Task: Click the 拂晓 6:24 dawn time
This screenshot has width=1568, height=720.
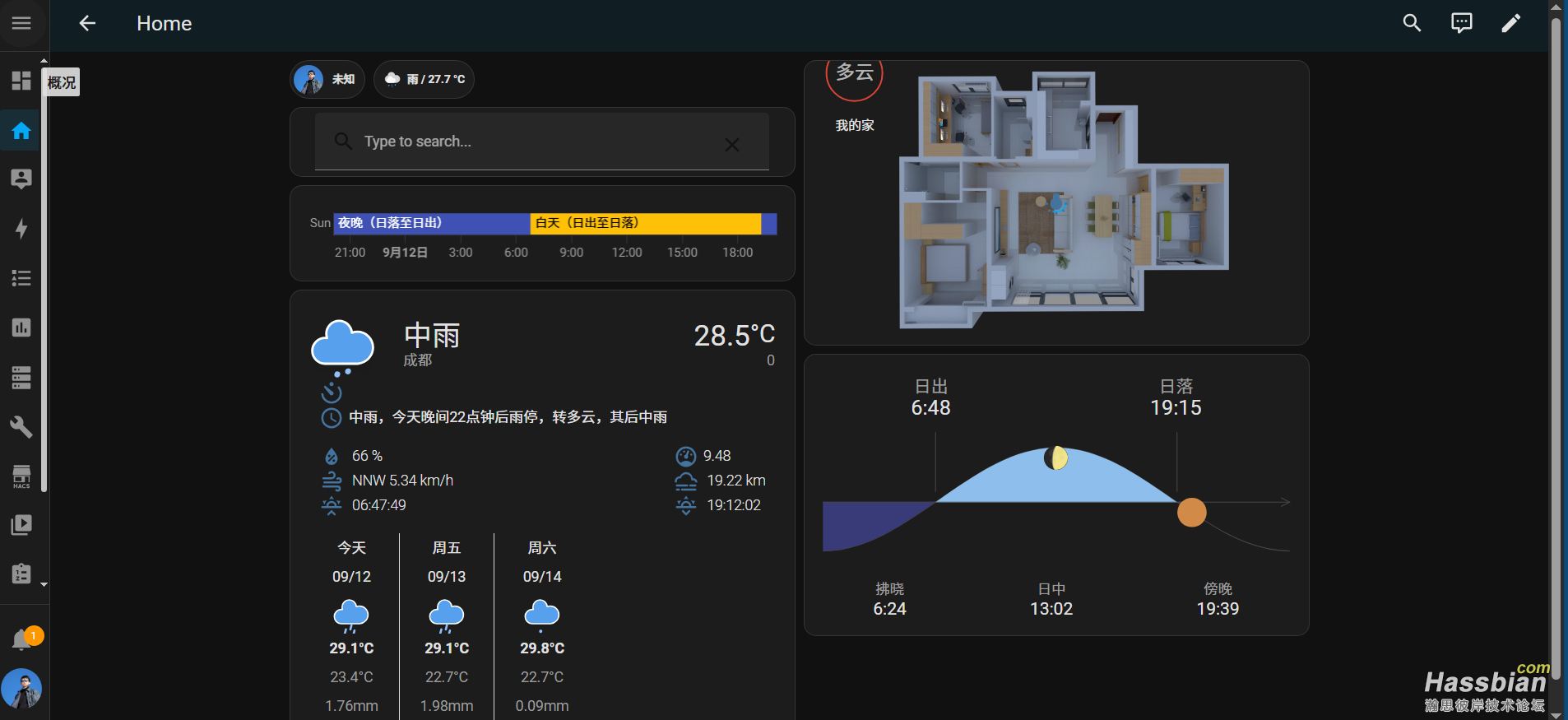Action: pos(889,600)
